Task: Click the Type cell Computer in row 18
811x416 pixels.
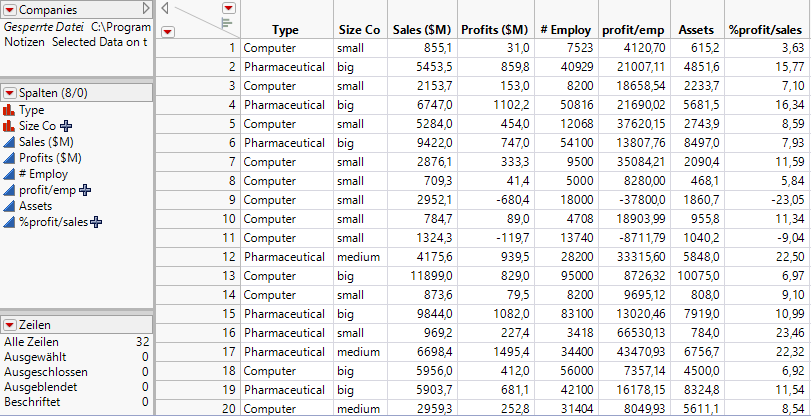Action: [x=287, y=371]
